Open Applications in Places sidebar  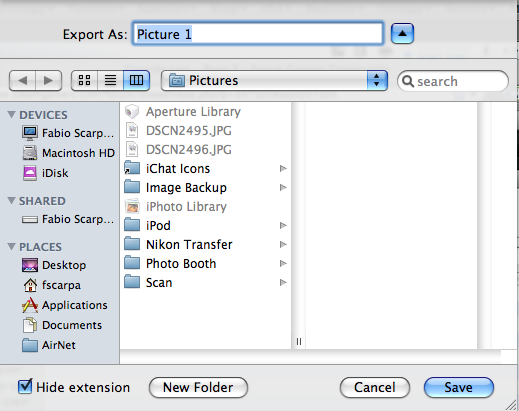coord(65,305)
